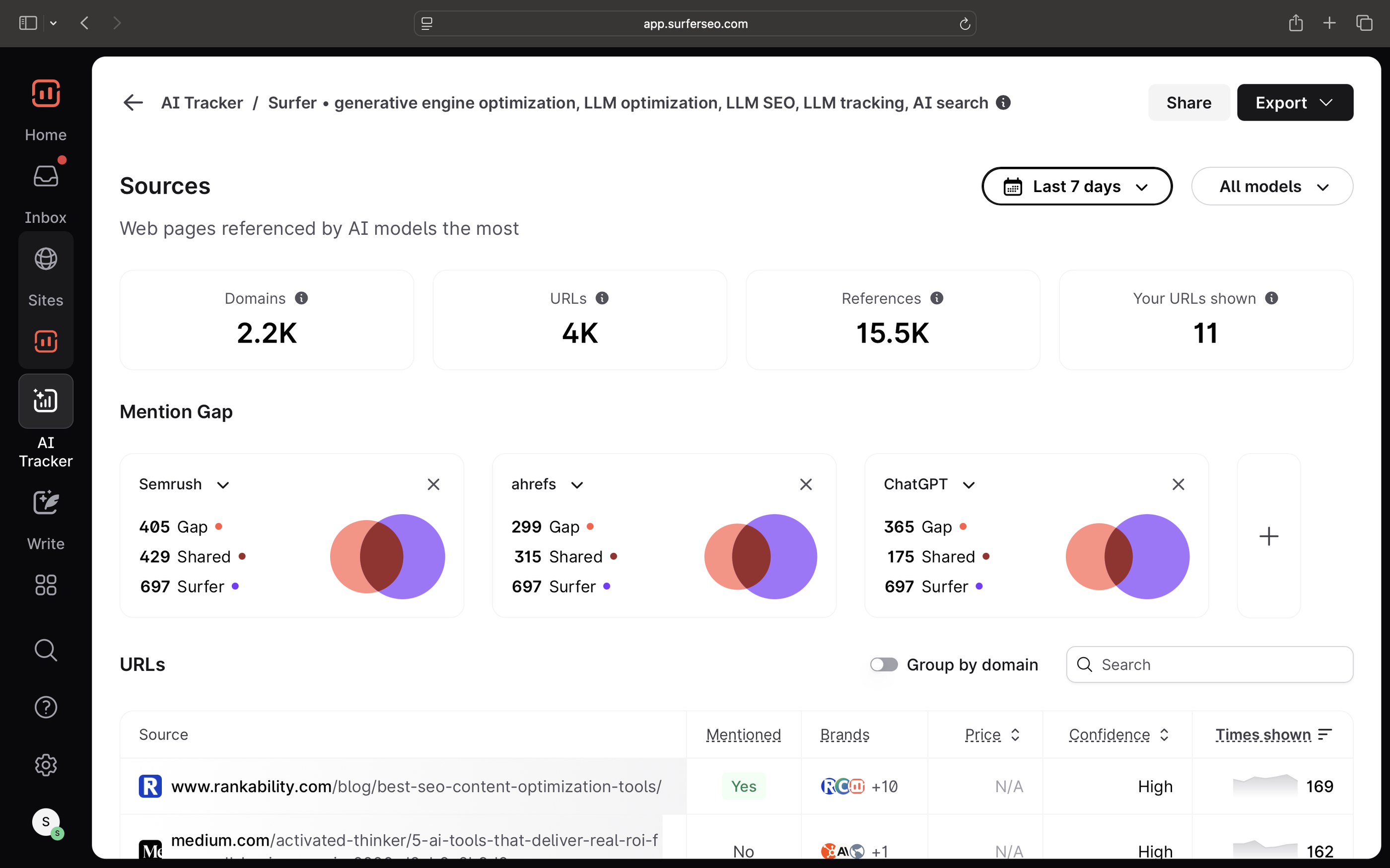Open the Semrush competitor selector dropdown
Image resolution: width=1390 pixels, height=868 pixels.
click(184, 484)
